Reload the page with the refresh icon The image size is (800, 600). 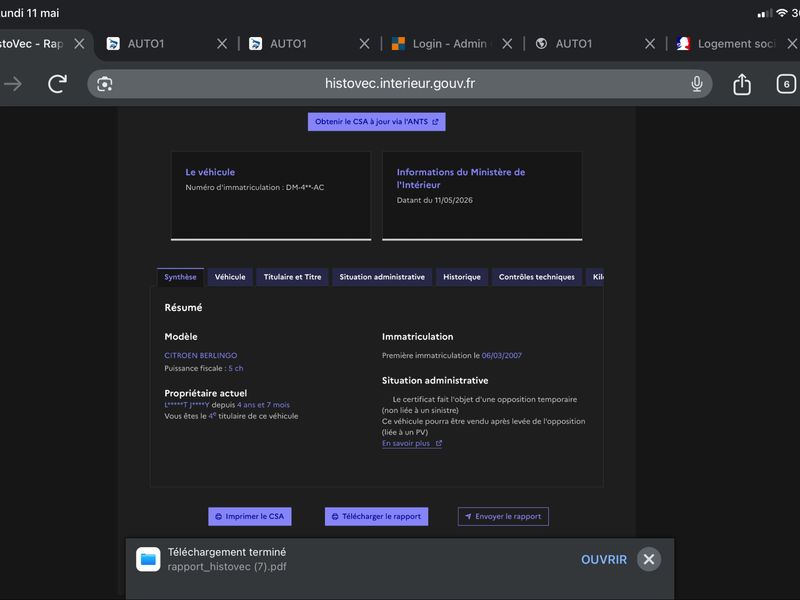click(x=57, y=84)
